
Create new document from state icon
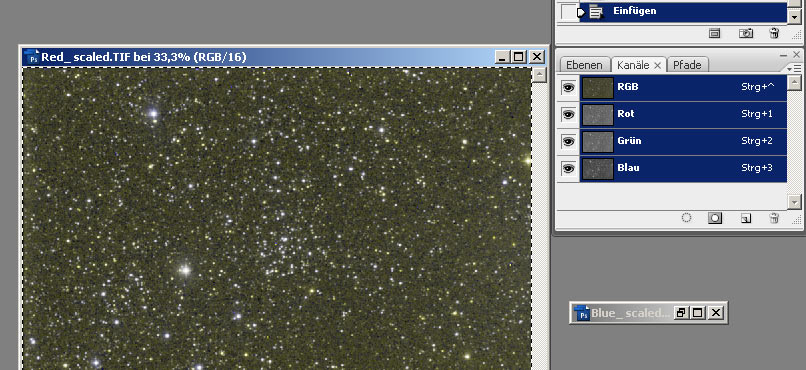click(715, 33)
